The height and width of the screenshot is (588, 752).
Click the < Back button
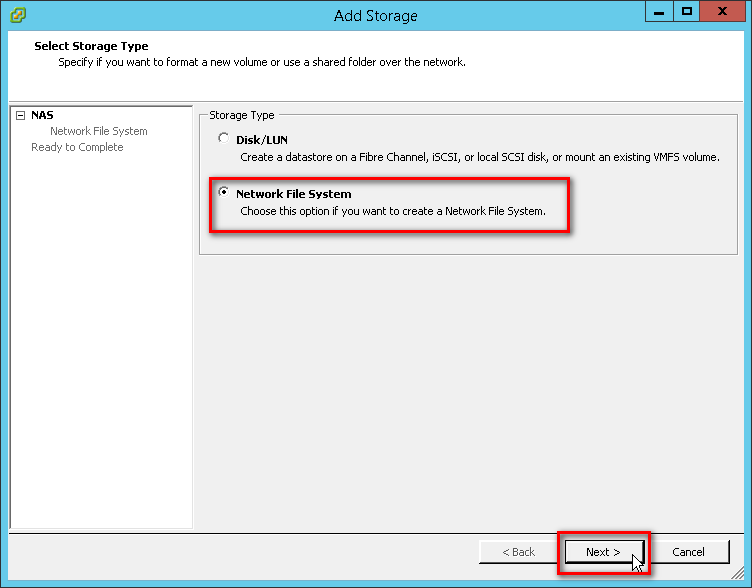[x=518, y=552]
